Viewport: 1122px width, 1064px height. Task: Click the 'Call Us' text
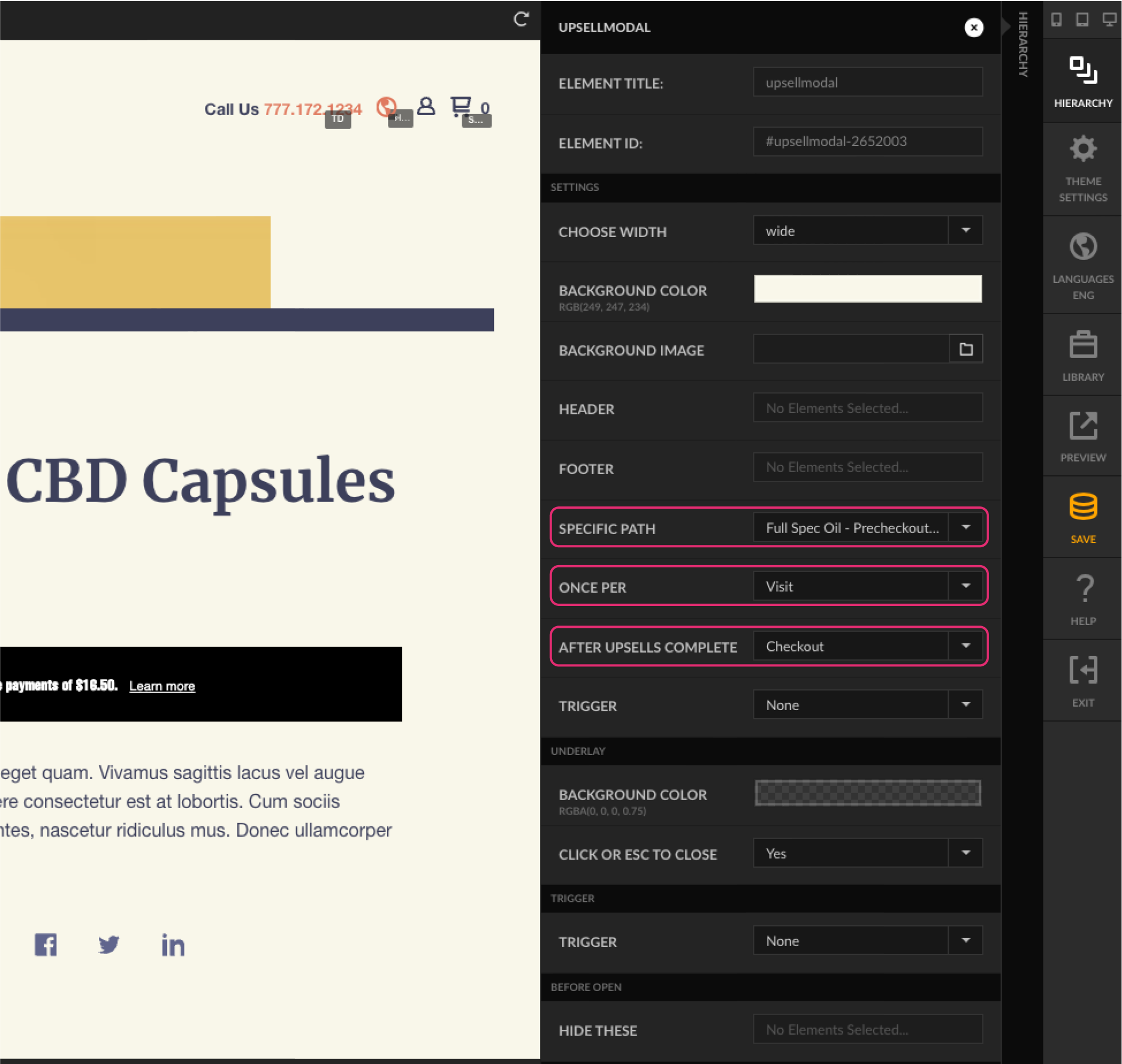(x=231, y=109)
